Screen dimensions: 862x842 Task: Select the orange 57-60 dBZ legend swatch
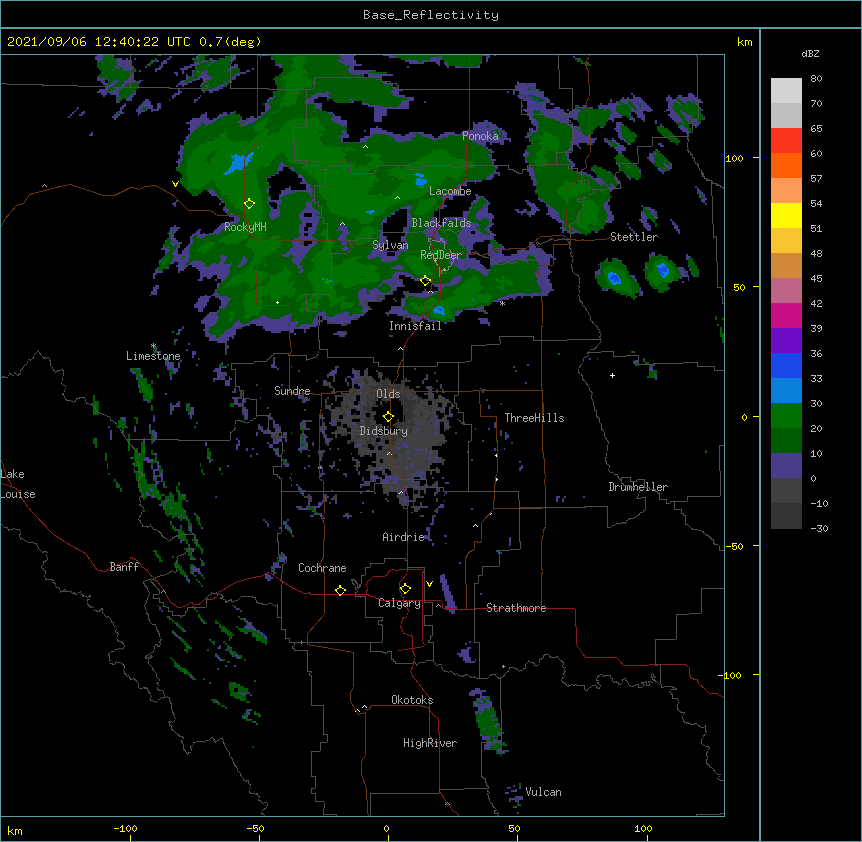[786, 165]
